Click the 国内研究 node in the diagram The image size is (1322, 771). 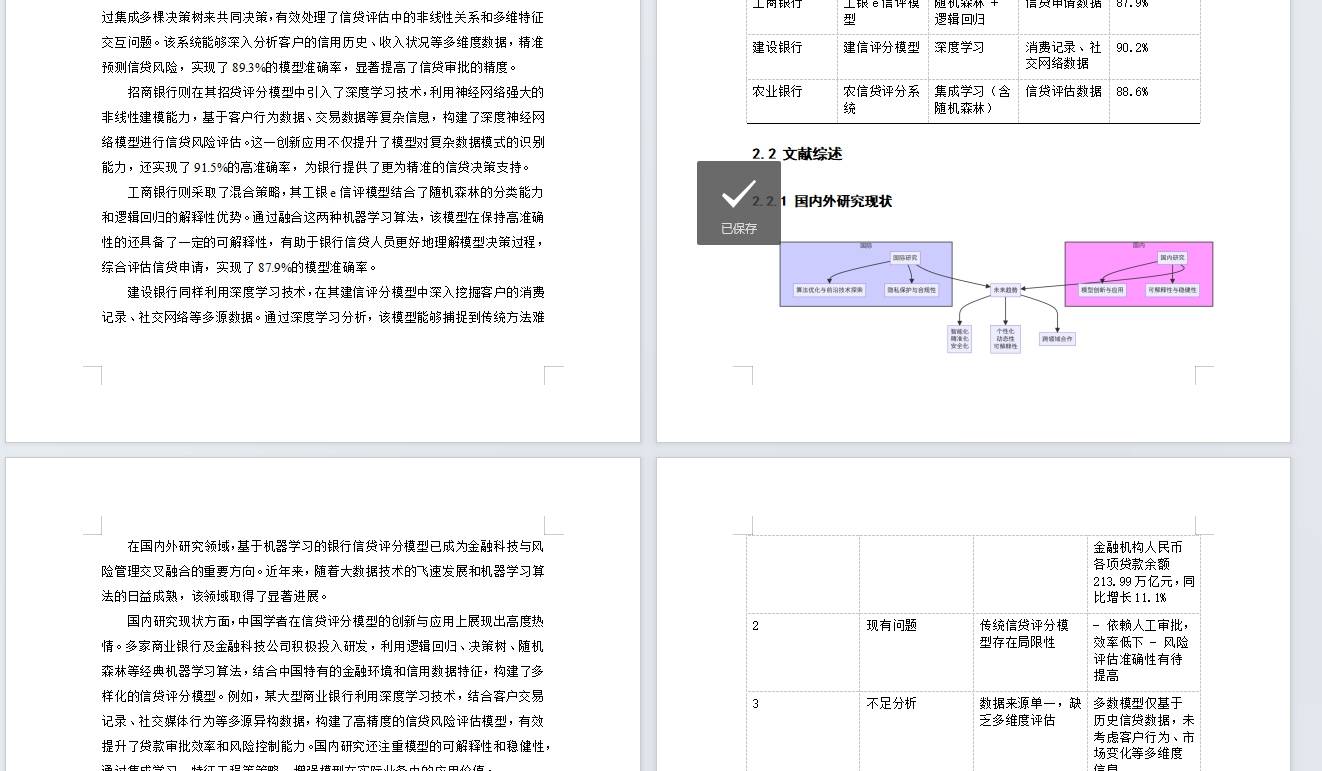pos(1172,258)
